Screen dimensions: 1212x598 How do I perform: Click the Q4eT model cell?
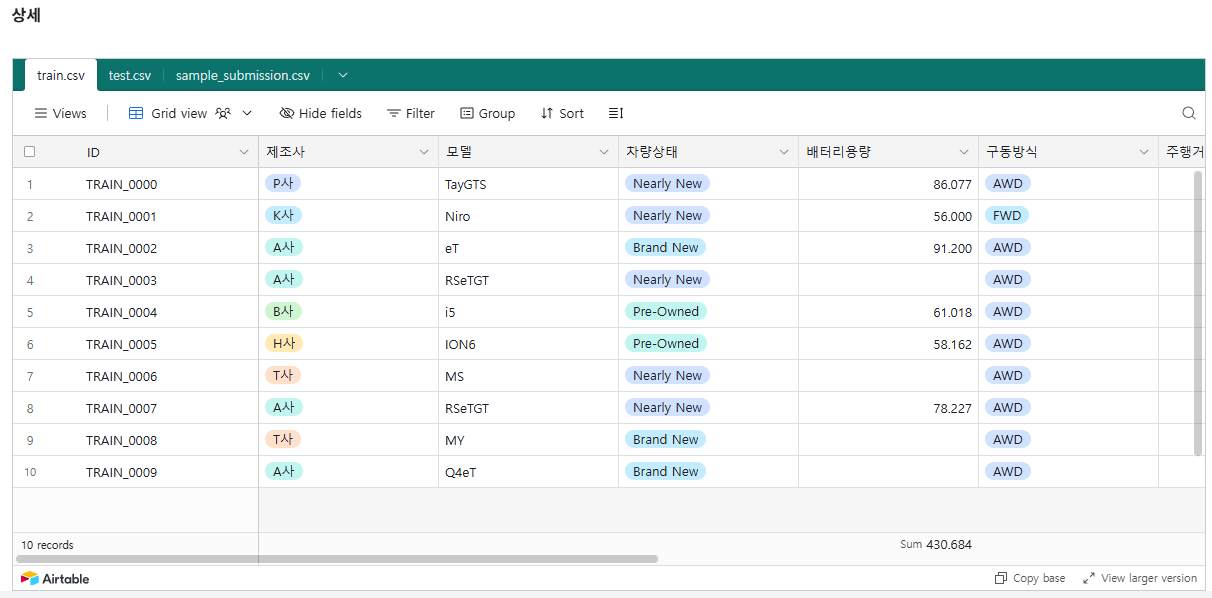point(529,472)
